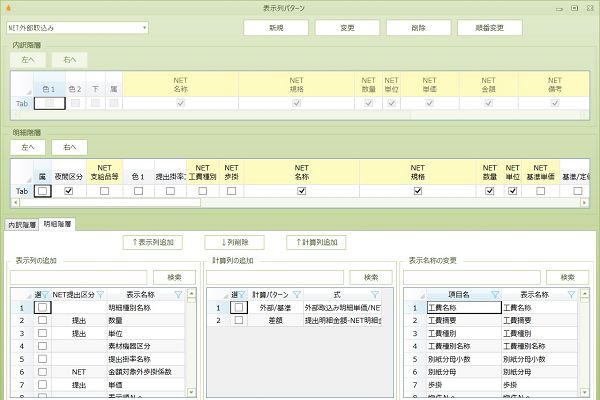Viewport: 600px width, 400px height.
Task: Check the box for 差額 calculation row
Action: [239, 320]
